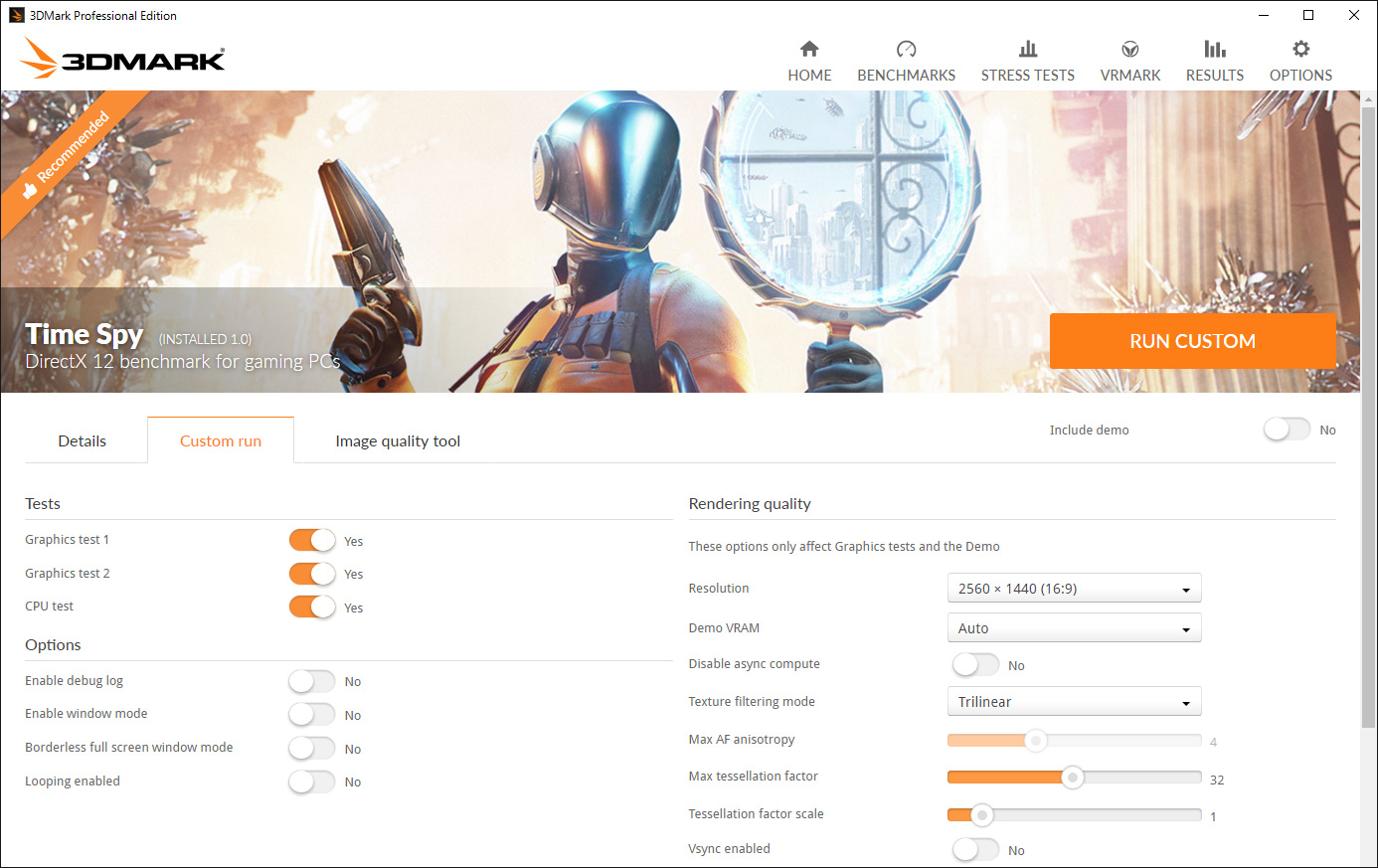The image size is (1378, 868).
Task: Click the 'Tests' section heading
Action: tap(43, 504)
